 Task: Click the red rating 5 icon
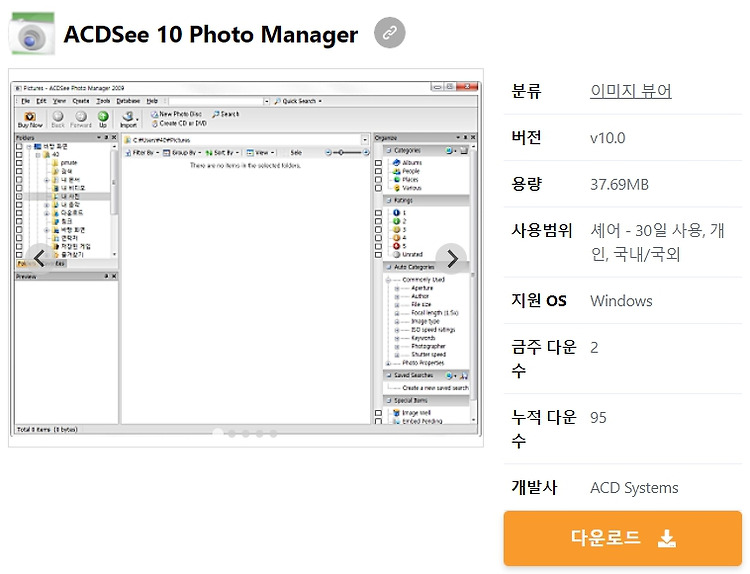396,246
